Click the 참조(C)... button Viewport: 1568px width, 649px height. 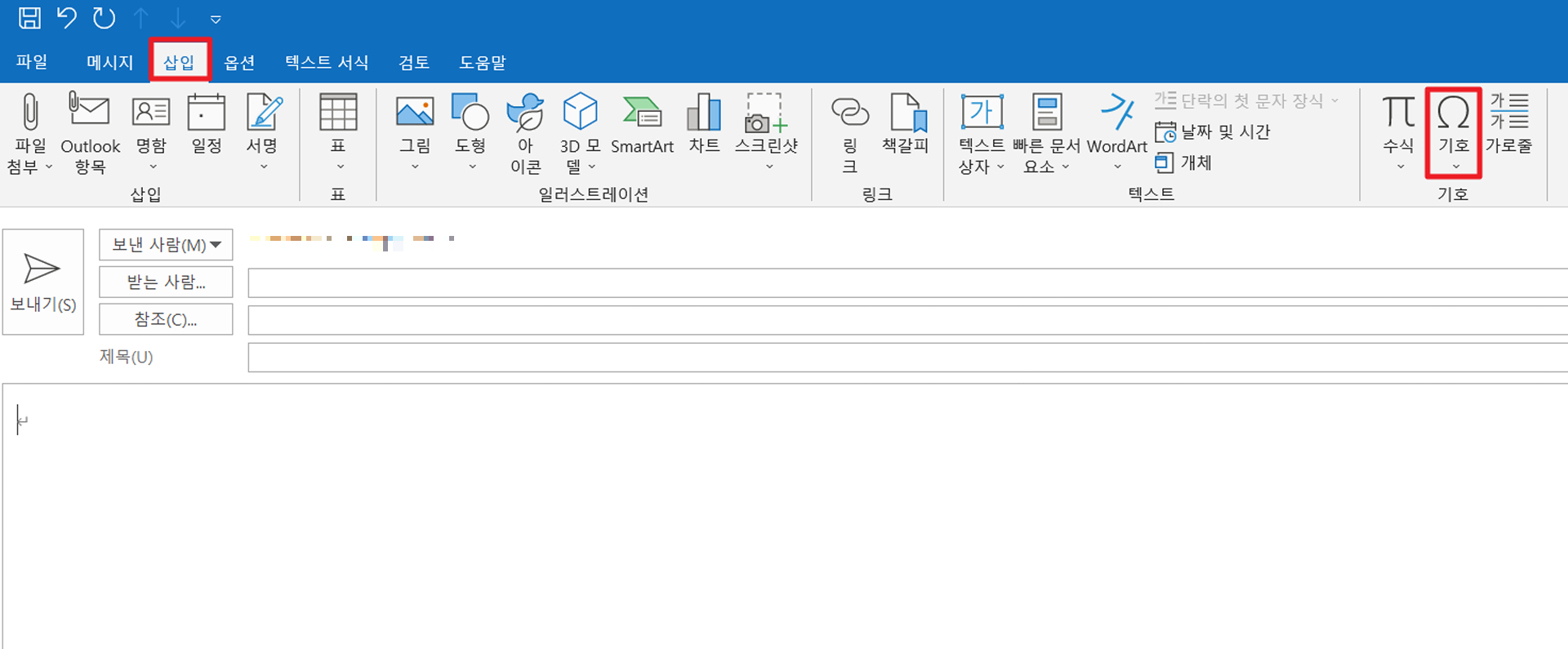pos(166,319)
